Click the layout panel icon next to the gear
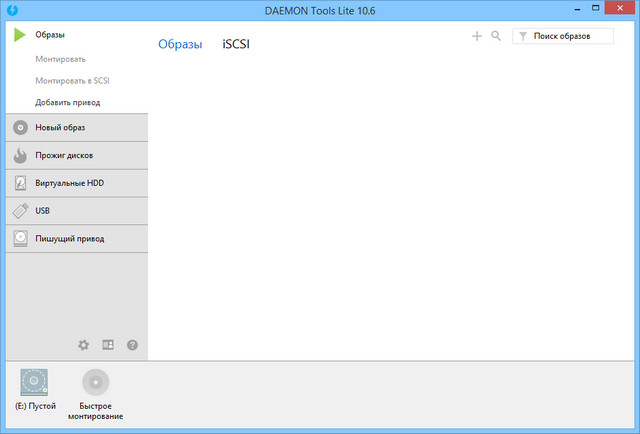640x434 pixels. [108, 345]
